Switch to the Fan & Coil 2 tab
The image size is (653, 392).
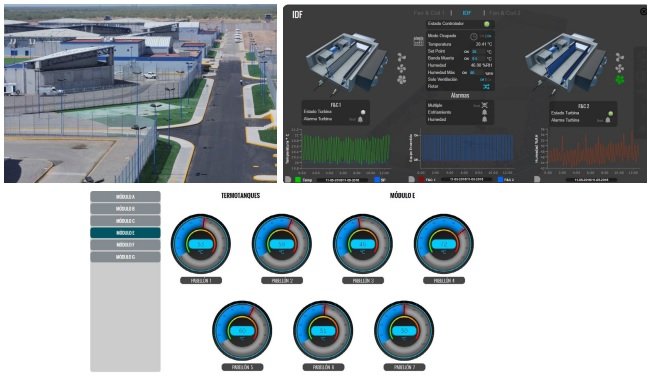504,13
